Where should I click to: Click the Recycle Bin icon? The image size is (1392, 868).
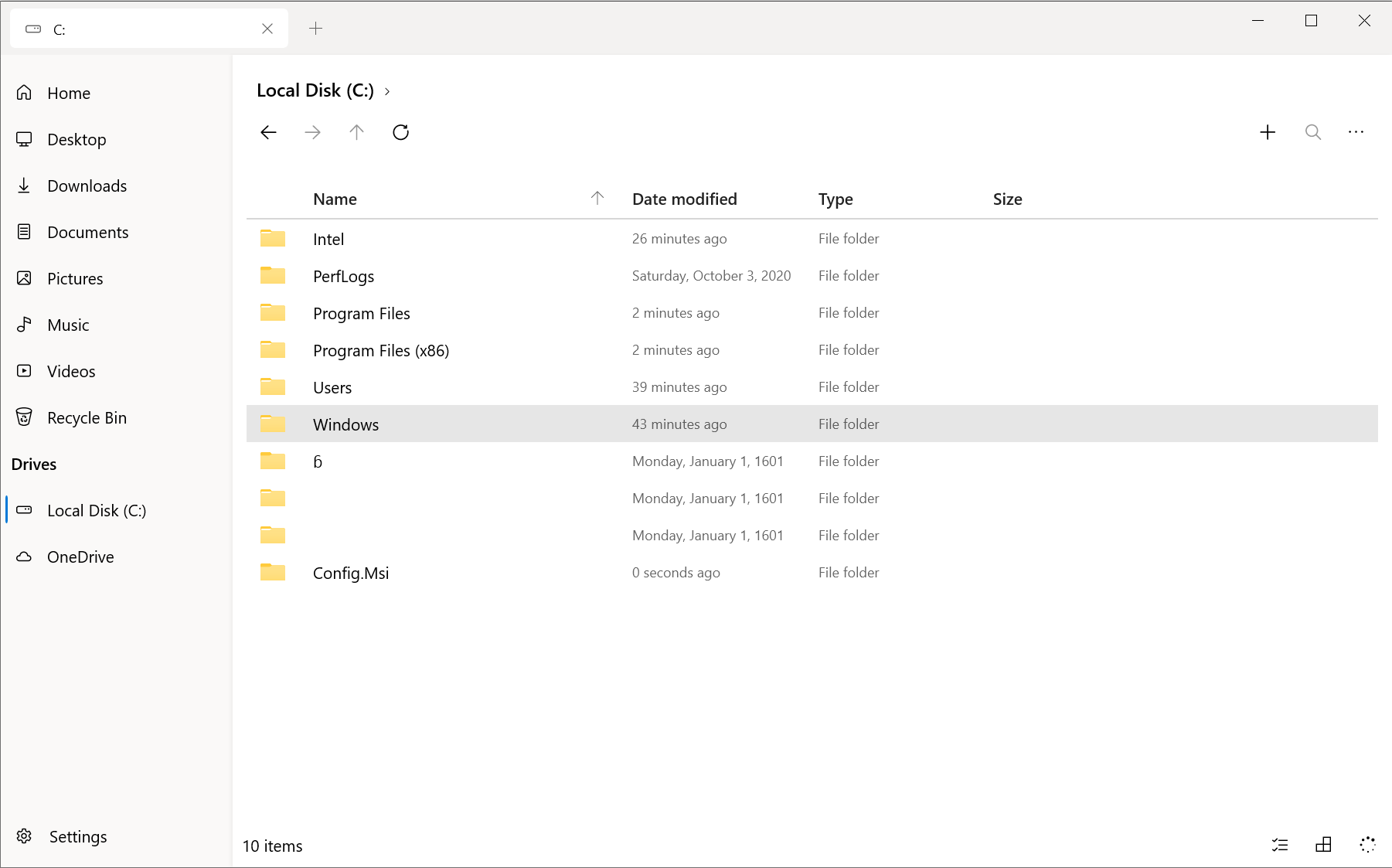click(x=24, y=417)
